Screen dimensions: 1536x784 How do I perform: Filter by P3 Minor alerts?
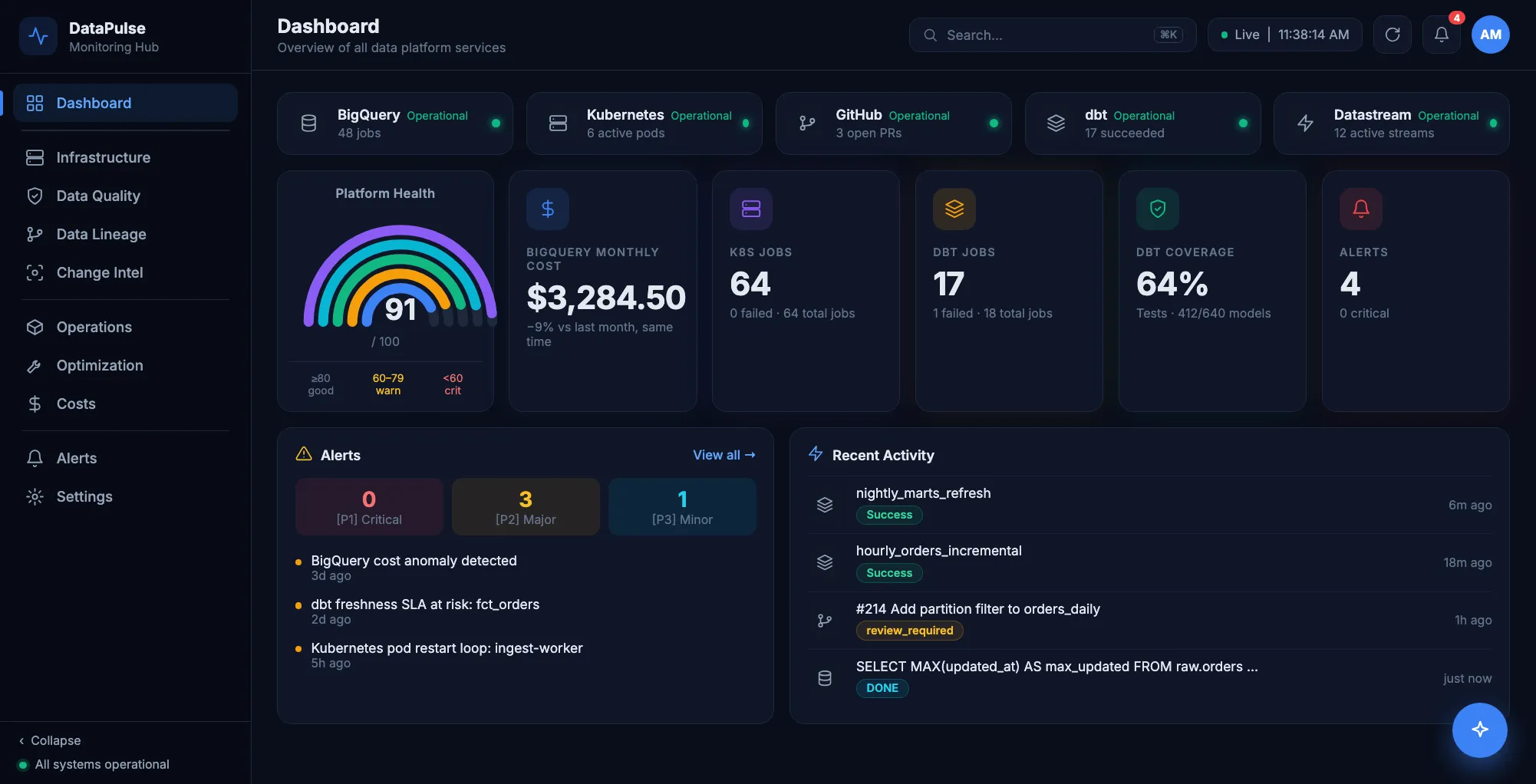tap(682, 506)
